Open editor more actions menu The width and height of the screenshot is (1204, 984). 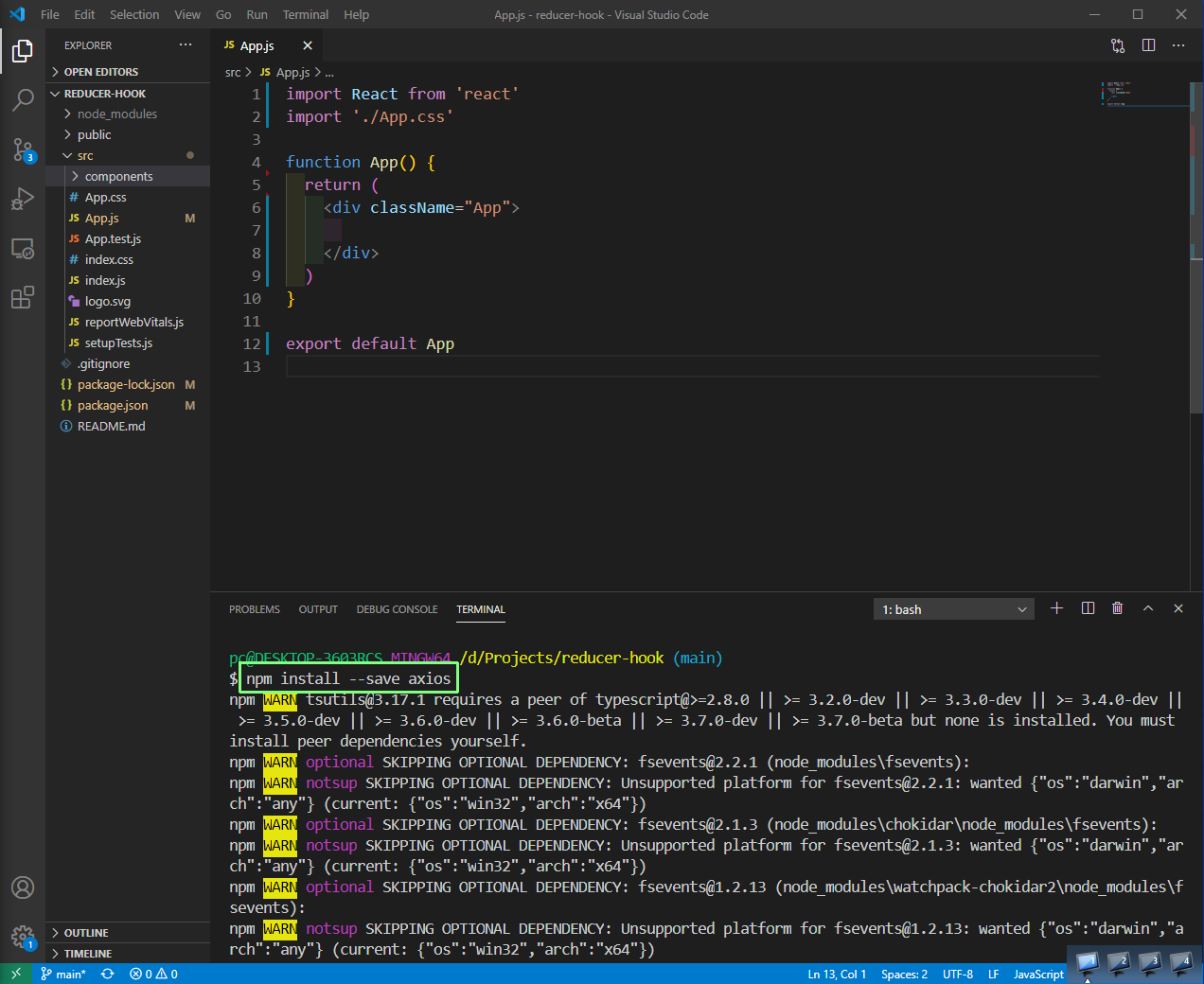[x=1178, y=45]
